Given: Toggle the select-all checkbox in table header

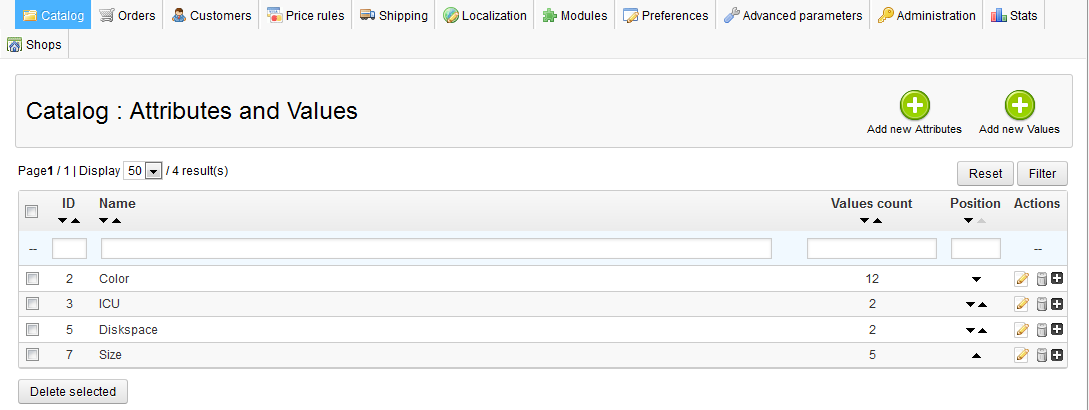Looking at the screenshot, I should pos(32,211).
